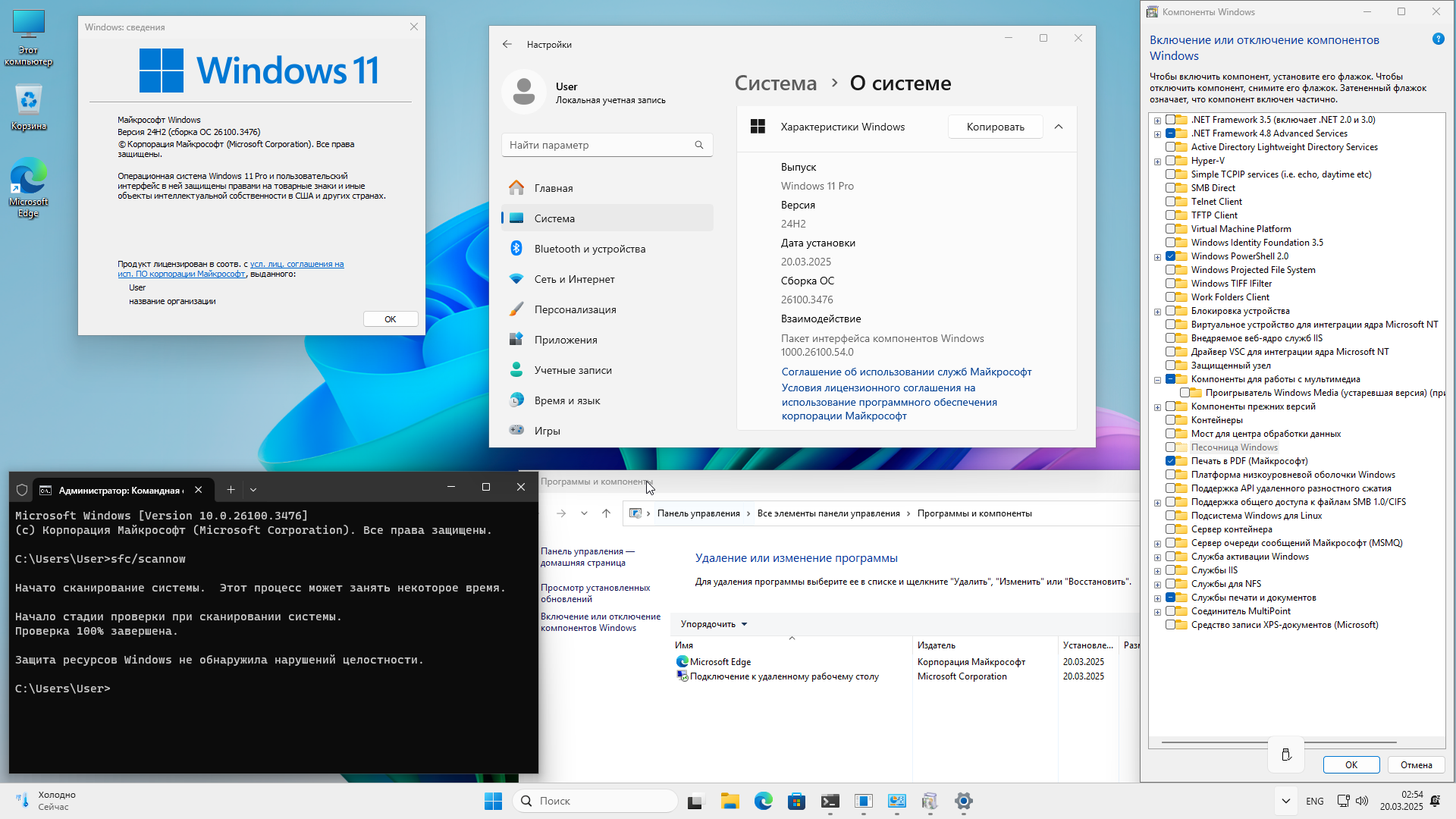Click the back arrow in Settings
Viewport: 1456px width, 819px height.
coord(507,45)
